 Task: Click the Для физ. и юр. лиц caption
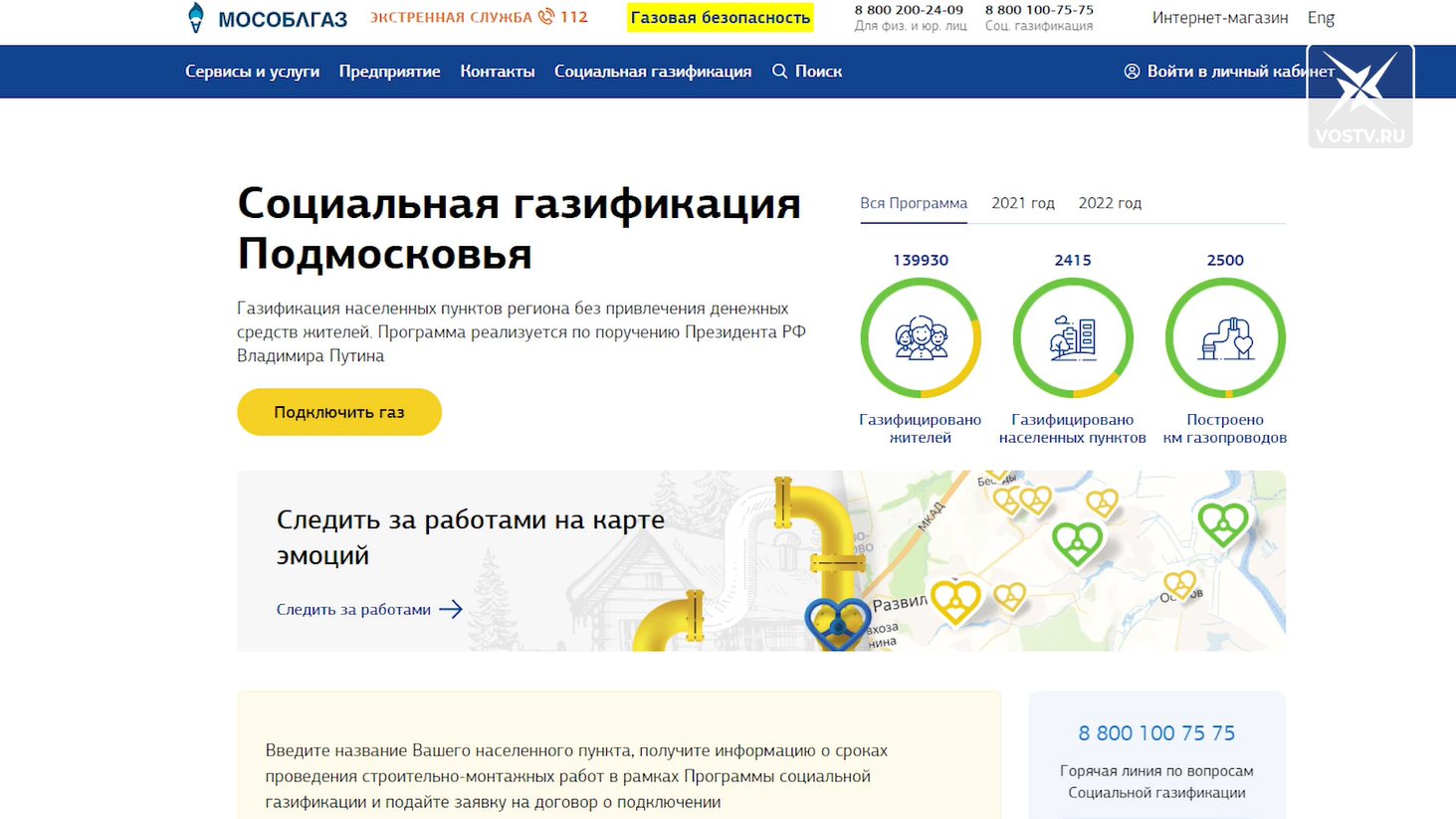click(x=911, y=27)
